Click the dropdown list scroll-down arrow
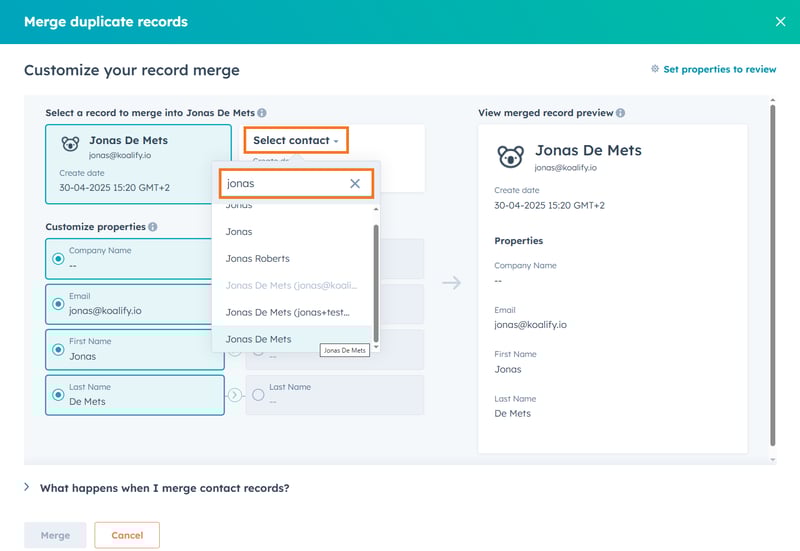 376,347
